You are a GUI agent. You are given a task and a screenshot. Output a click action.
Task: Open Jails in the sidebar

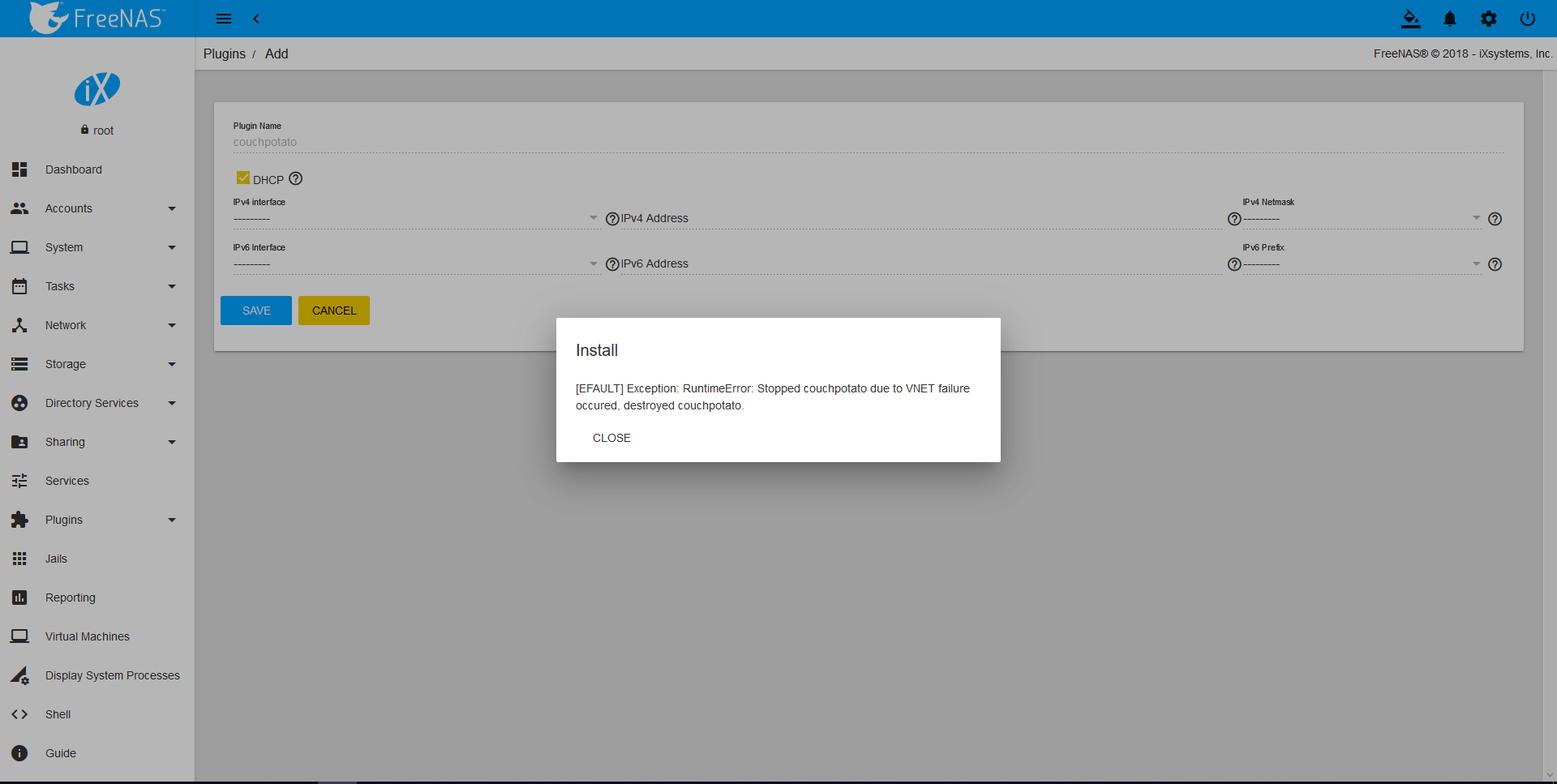click(x=56, y=559)
